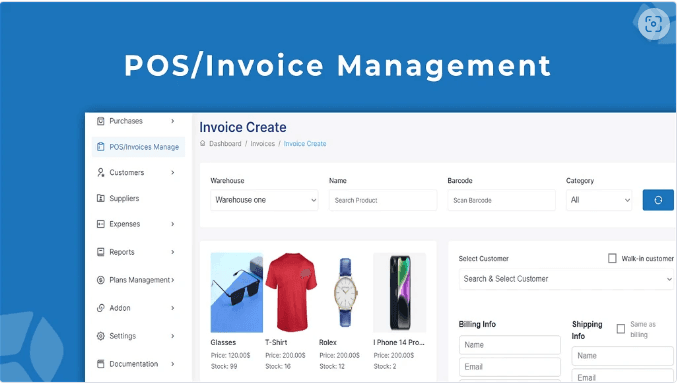This screenshot has width=693, height=390.
Task: Open Addon menu item
Action: click(x=120, y=308)
